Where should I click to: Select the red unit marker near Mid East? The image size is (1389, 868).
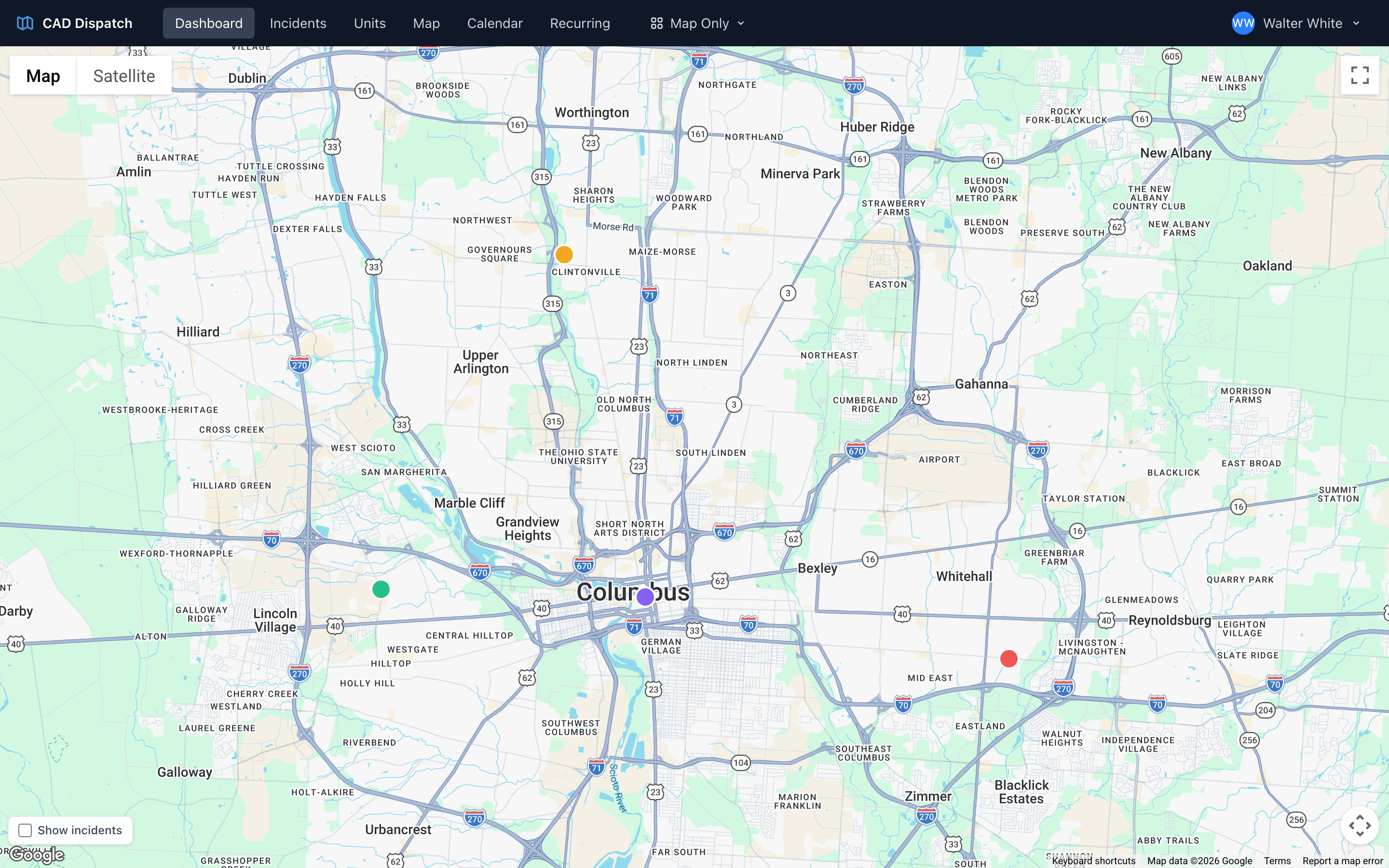1008,658
